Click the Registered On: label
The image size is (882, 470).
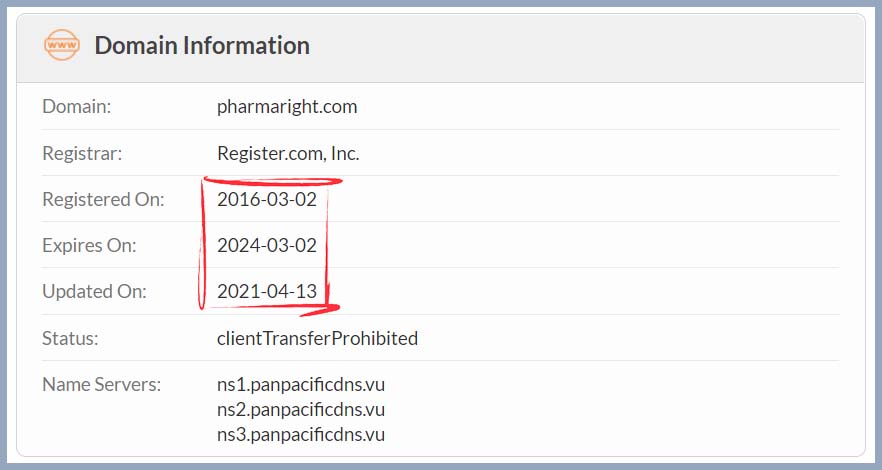pos(104,199)
